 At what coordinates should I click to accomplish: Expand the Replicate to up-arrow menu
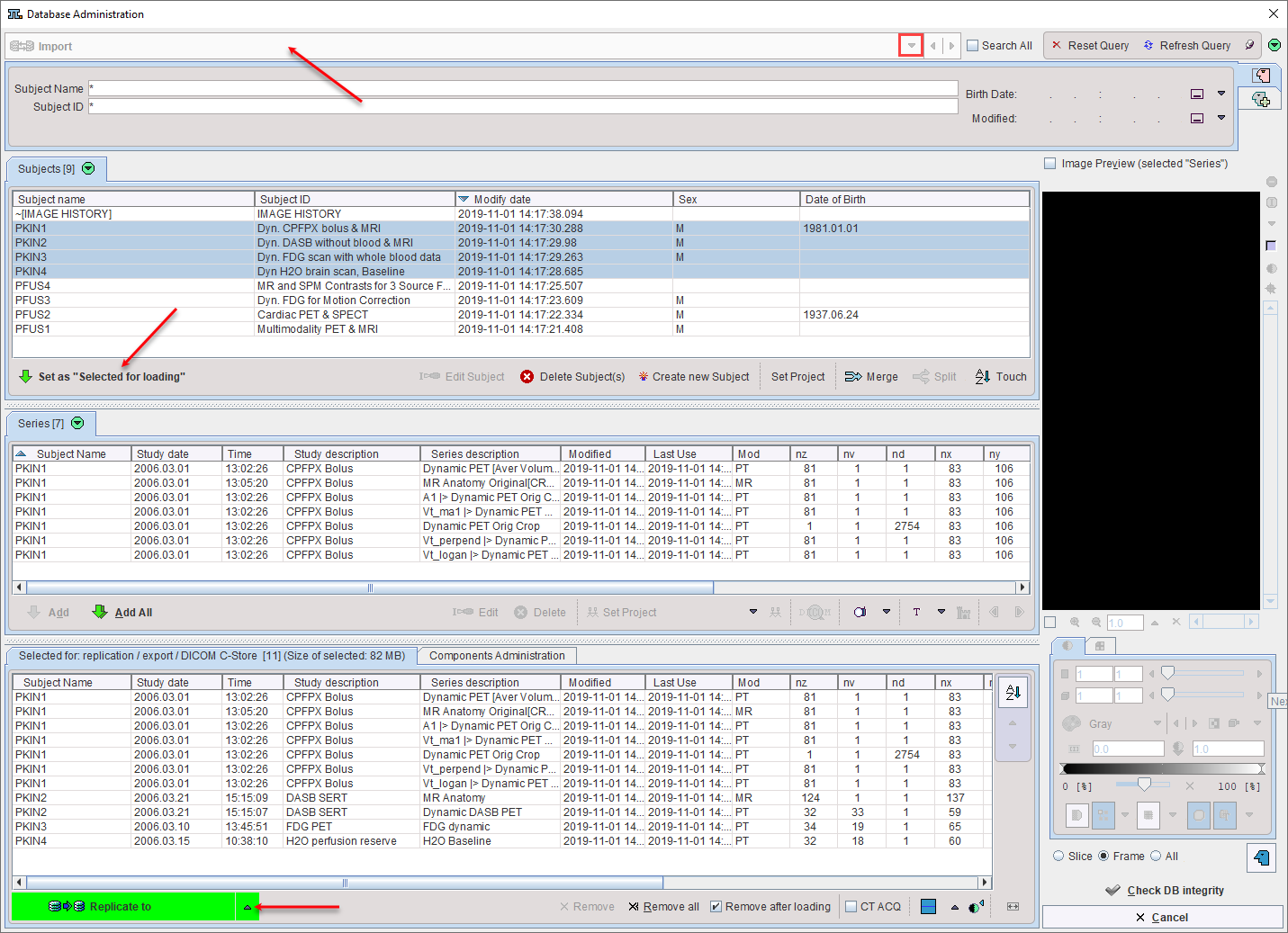pos(248,907)
